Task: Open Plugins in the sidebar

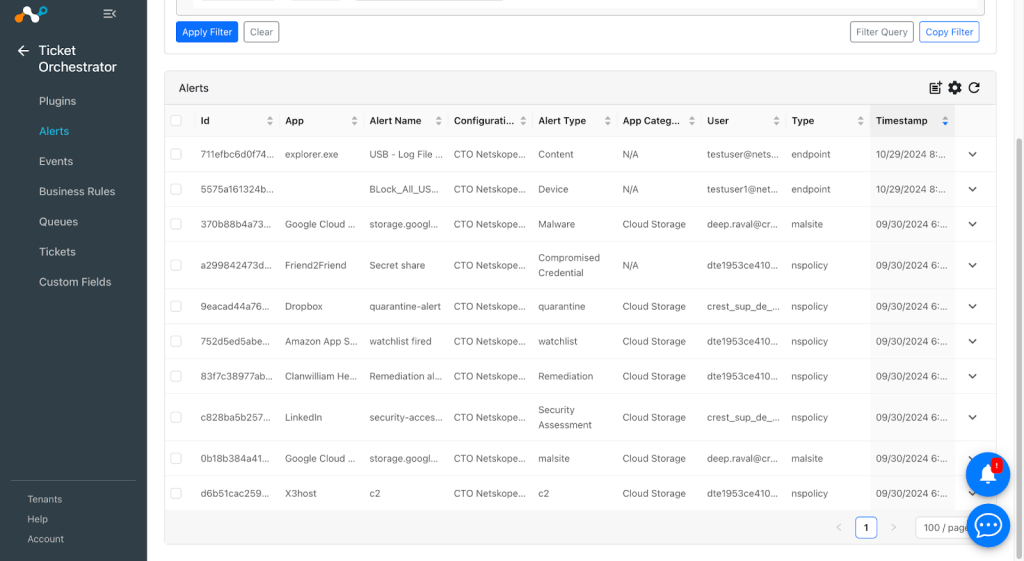Action: coord(57,101)
